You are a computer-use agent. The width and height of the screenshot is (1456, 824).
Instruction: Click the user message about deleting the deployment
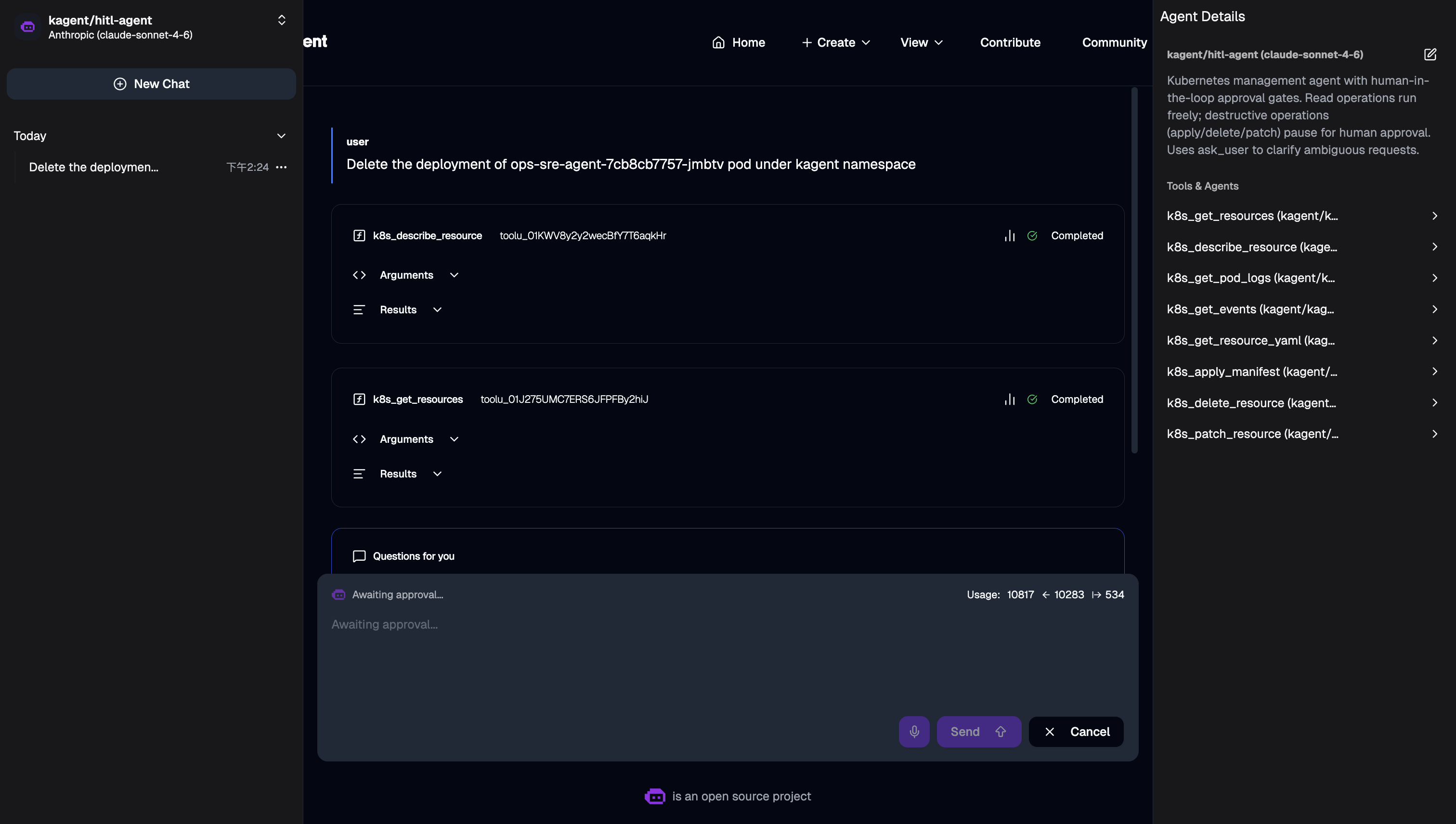pos(631,164)
